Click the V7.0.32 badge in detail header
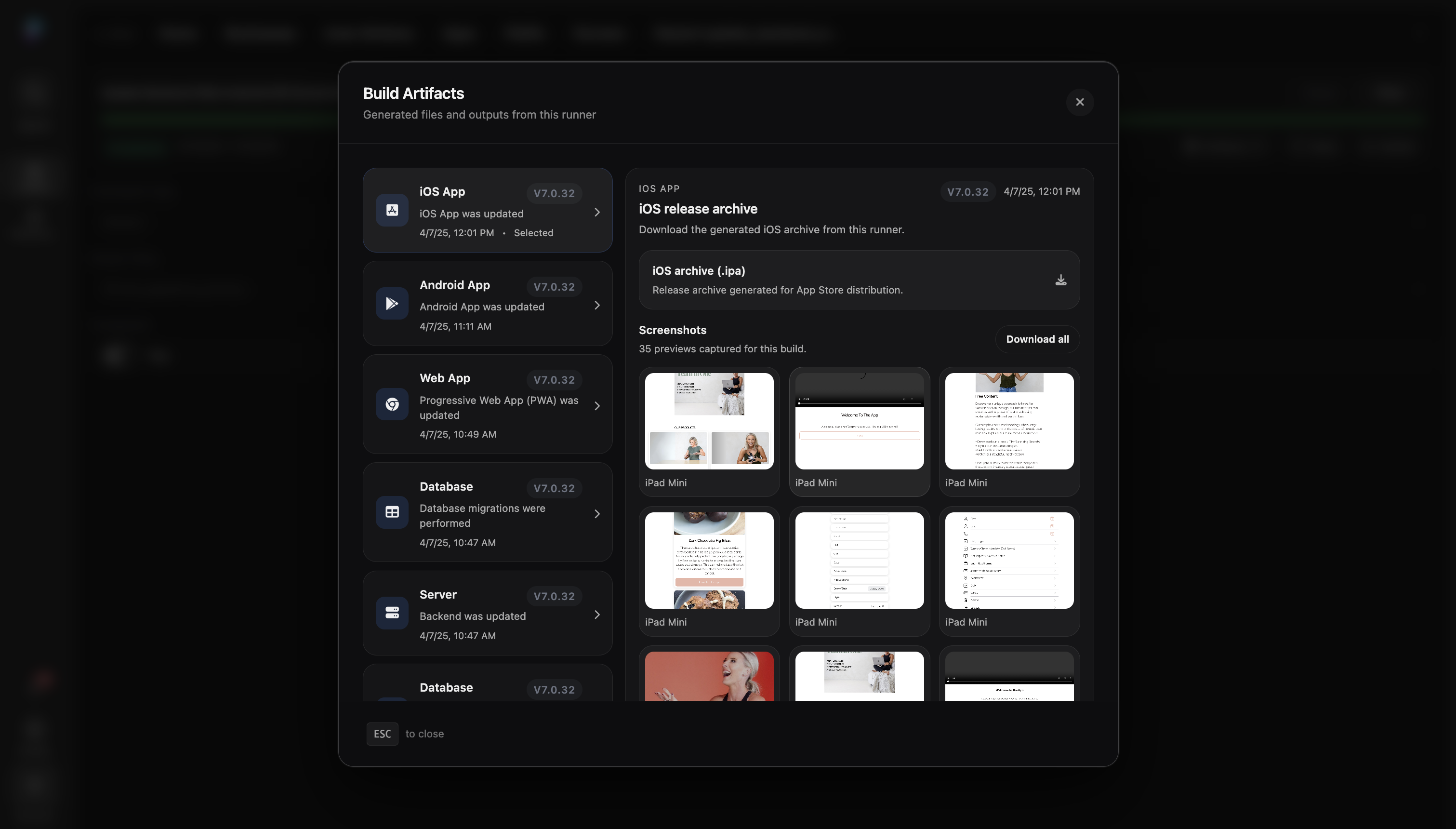1456x829 pixels. coord(967,192)
